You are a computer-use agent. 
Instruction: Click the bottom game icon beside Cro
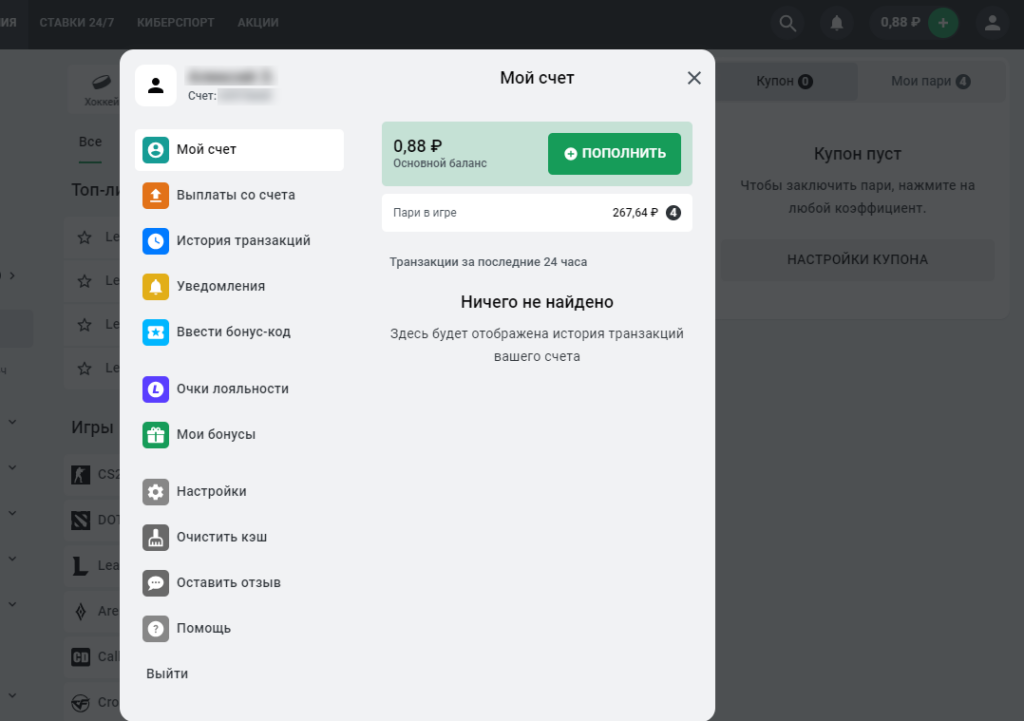click(x=80, y=703)
